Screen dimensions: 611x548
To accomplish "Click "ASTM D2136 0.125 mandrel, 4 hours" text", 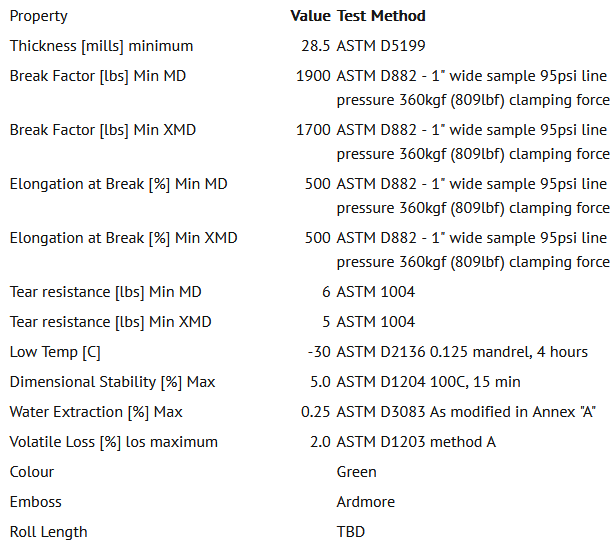I will 462,352.
